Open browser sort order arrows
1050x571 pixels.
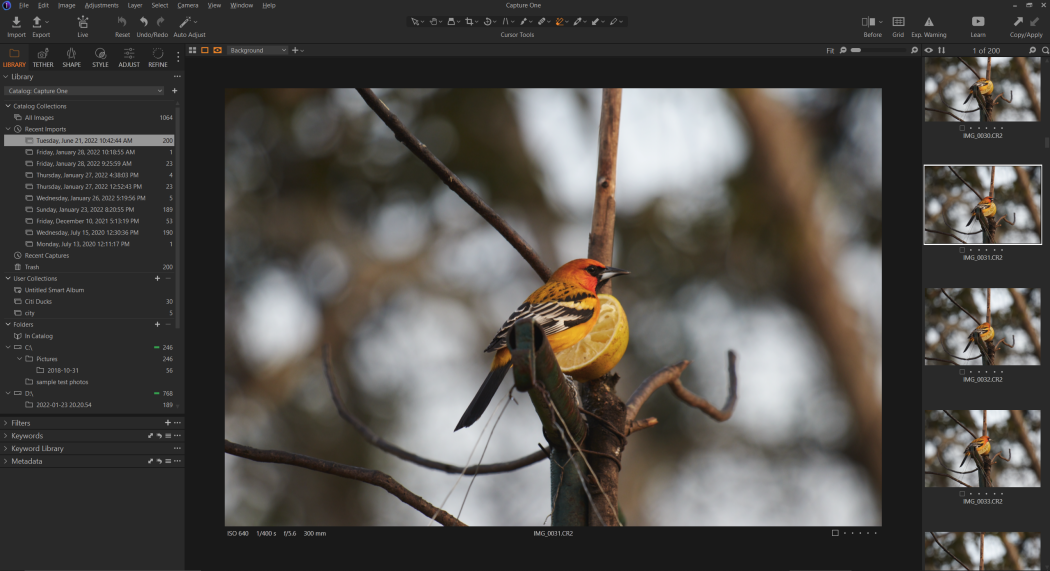[942, 50]
